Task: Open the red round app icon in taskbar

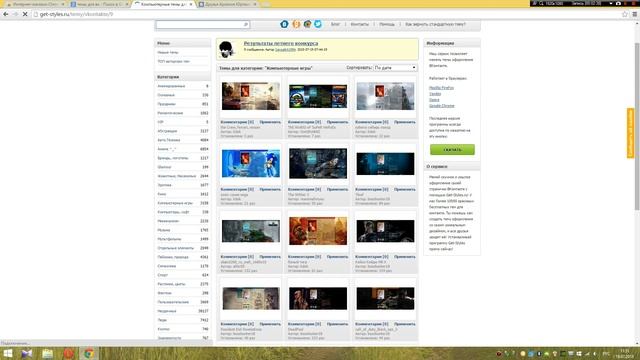Action: pyautogui.click(x=68, y=353)
